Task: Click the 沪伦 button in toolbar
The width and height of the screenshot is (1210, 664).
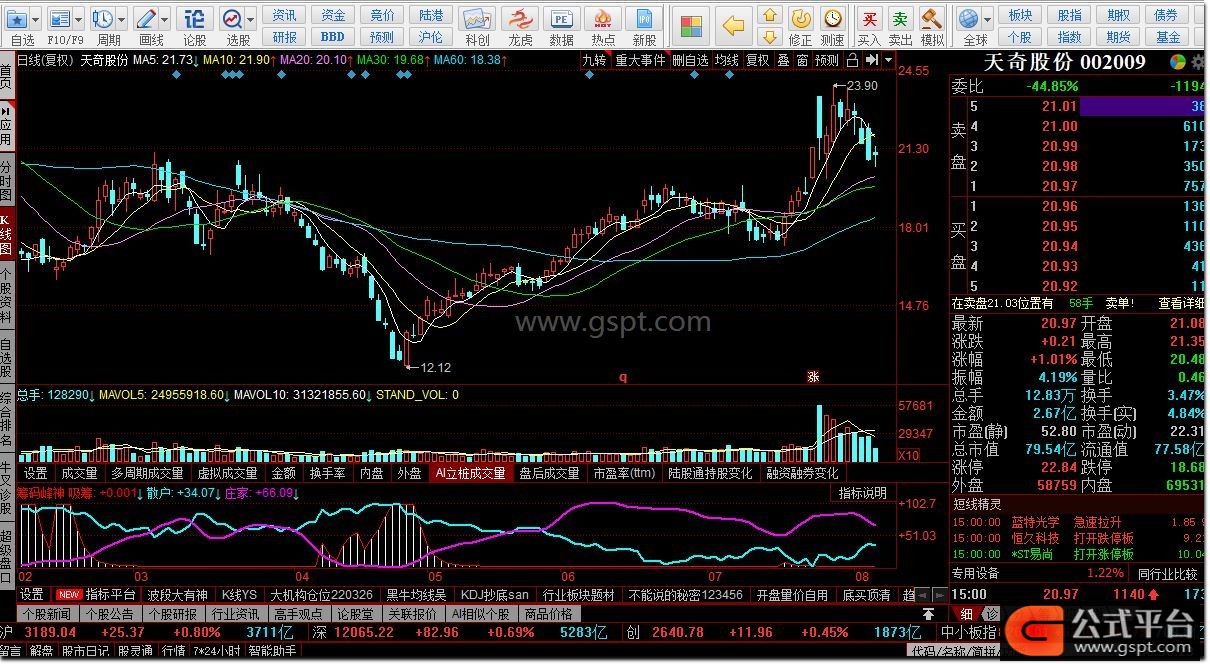Action: tap(431, 37)
